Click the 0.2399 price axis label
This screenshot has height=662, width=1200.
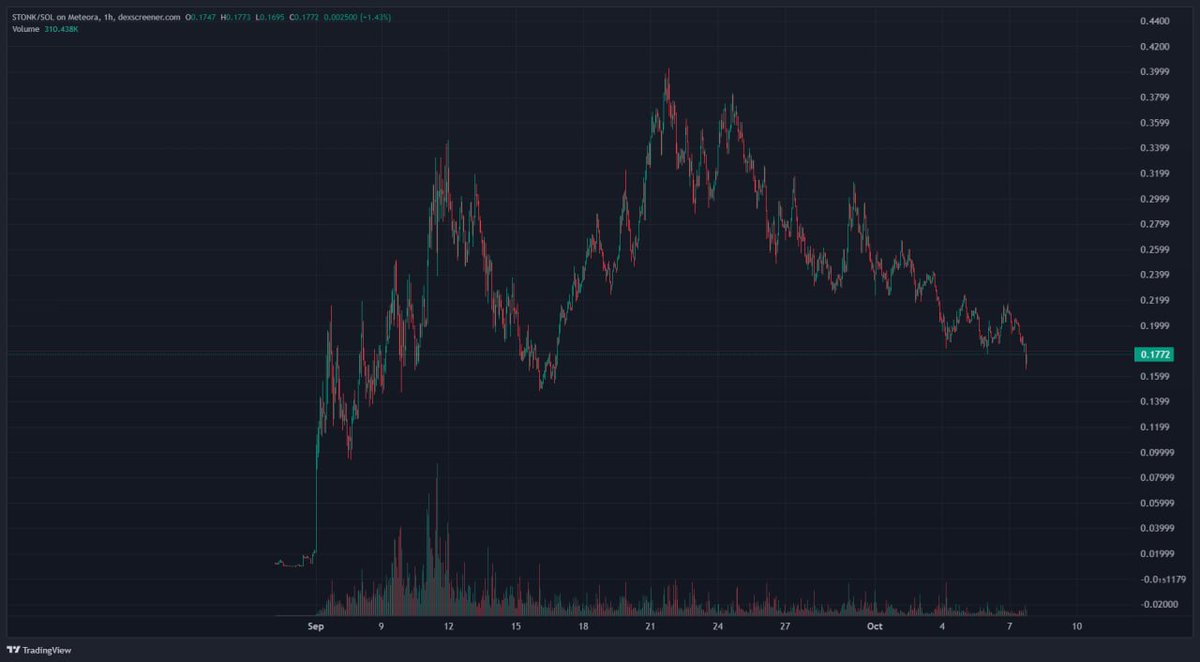click(x=1154, y=275)
